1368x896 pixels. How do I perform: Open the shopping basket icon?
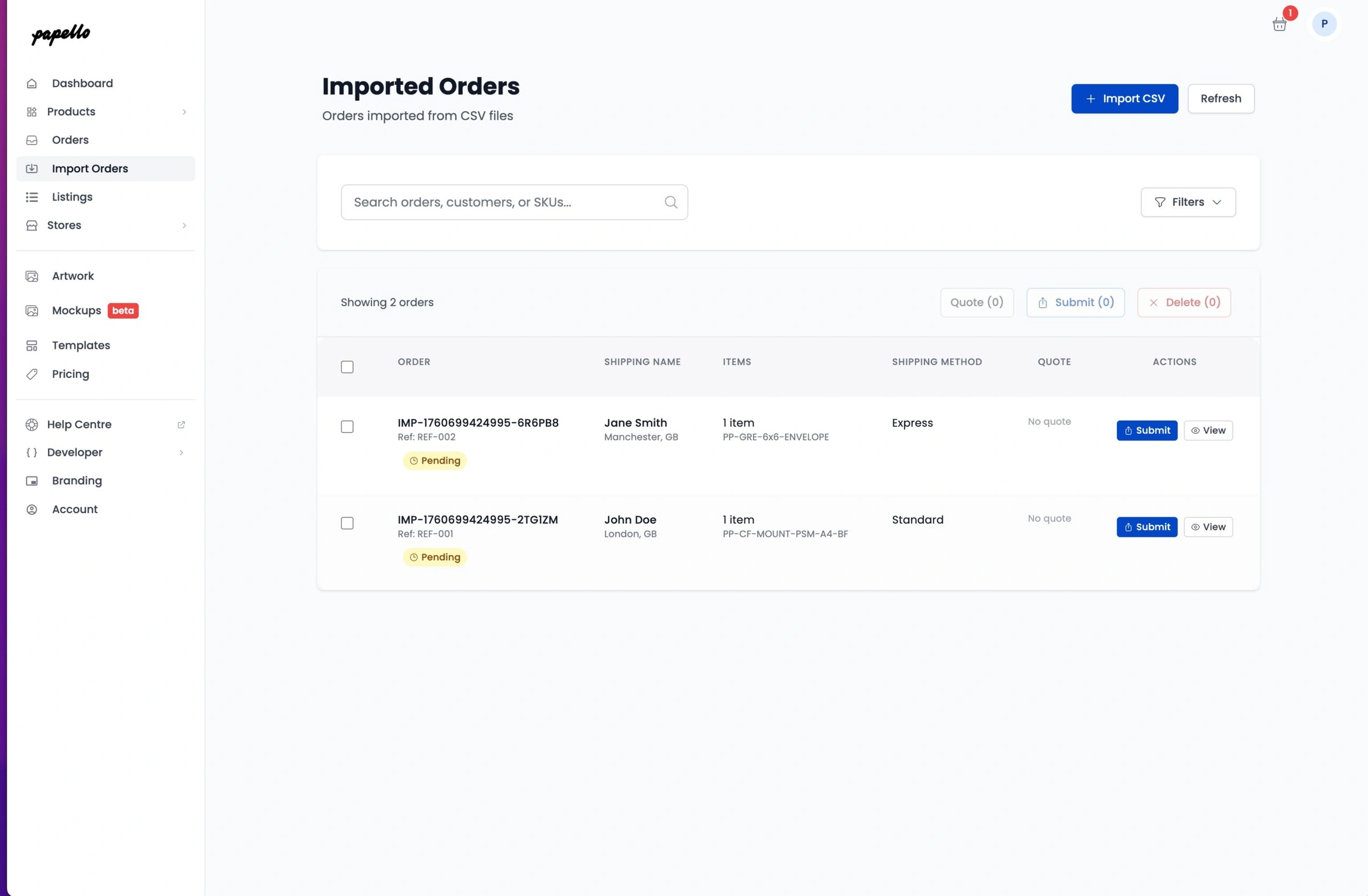1279,24
